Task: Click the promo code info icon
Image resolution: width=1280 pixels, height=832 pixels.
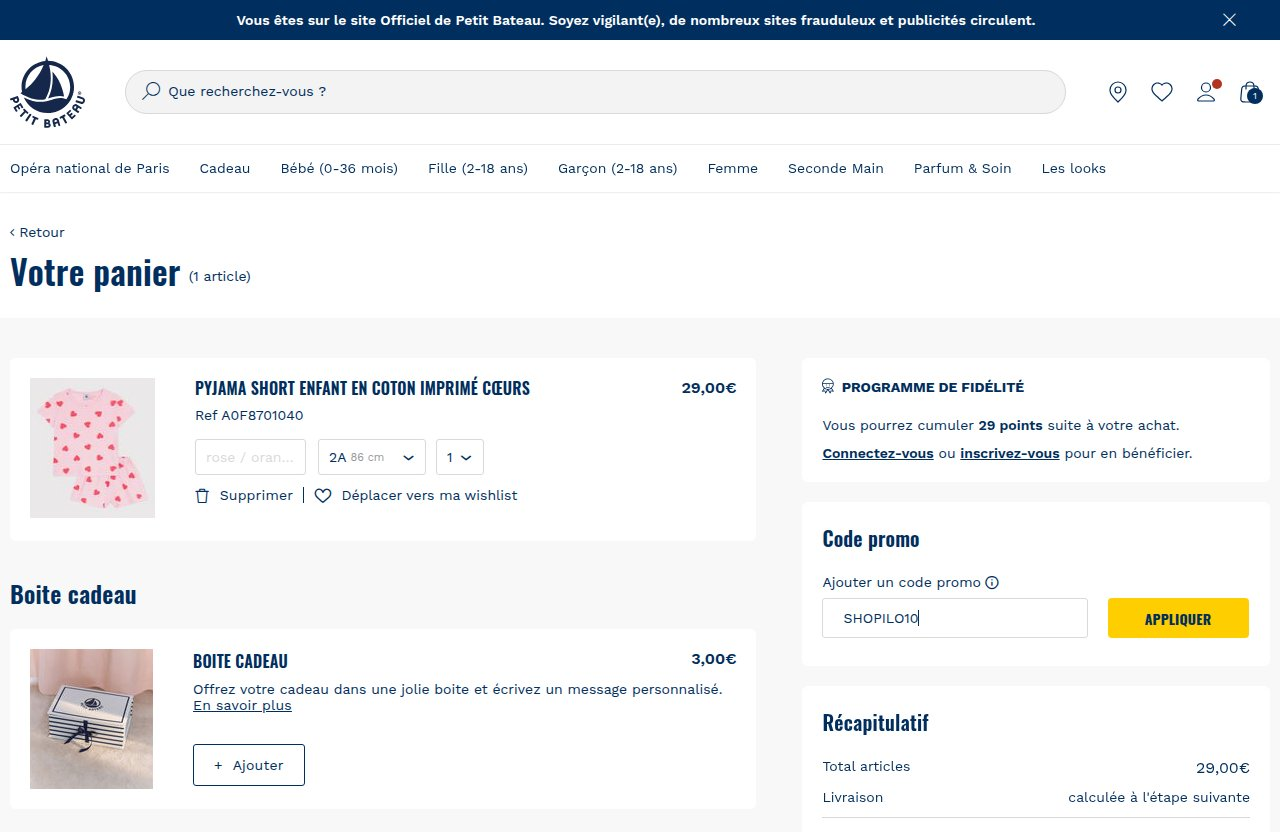Action: click(992, 582)
